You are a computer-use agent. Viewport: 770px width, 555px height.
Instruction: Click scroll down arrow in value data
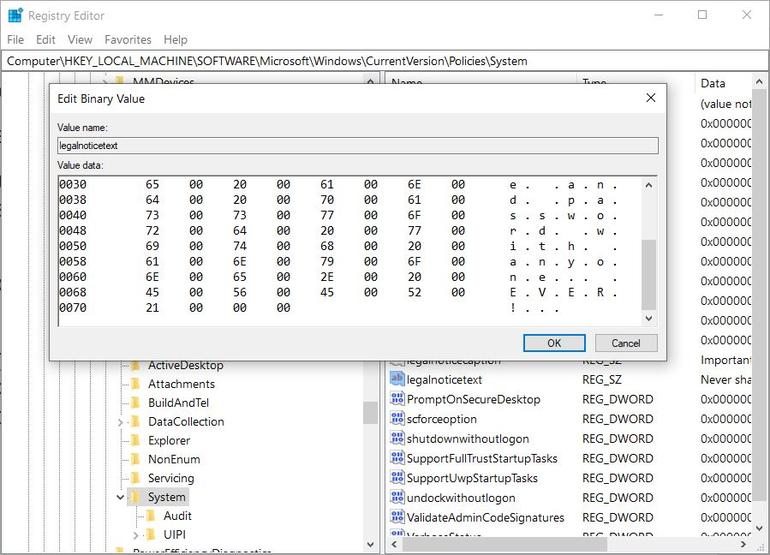tap(648, 318)
